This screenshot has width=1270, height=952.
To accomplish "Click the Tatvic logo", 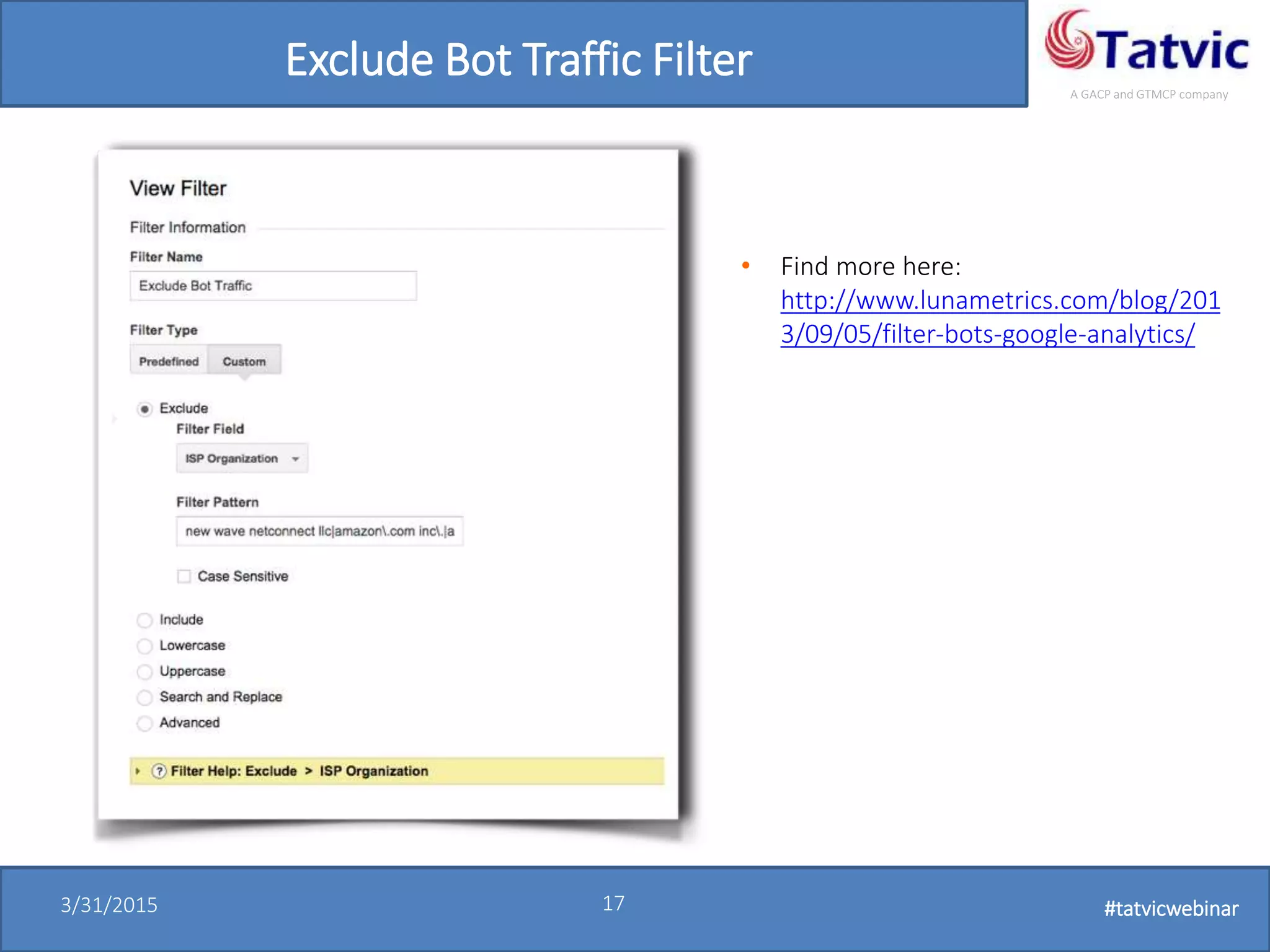I will [x=1147, y=42].
